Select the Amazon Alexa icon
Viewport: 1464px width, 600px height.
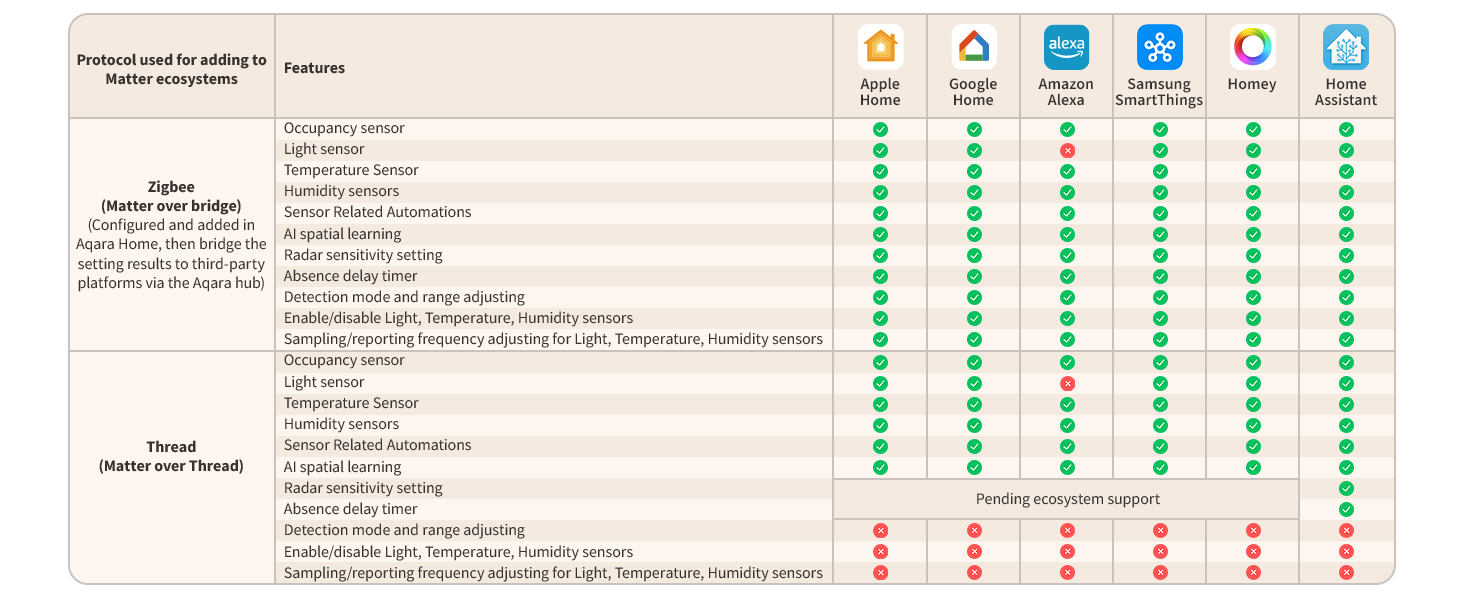click(x=1066, y=47)
